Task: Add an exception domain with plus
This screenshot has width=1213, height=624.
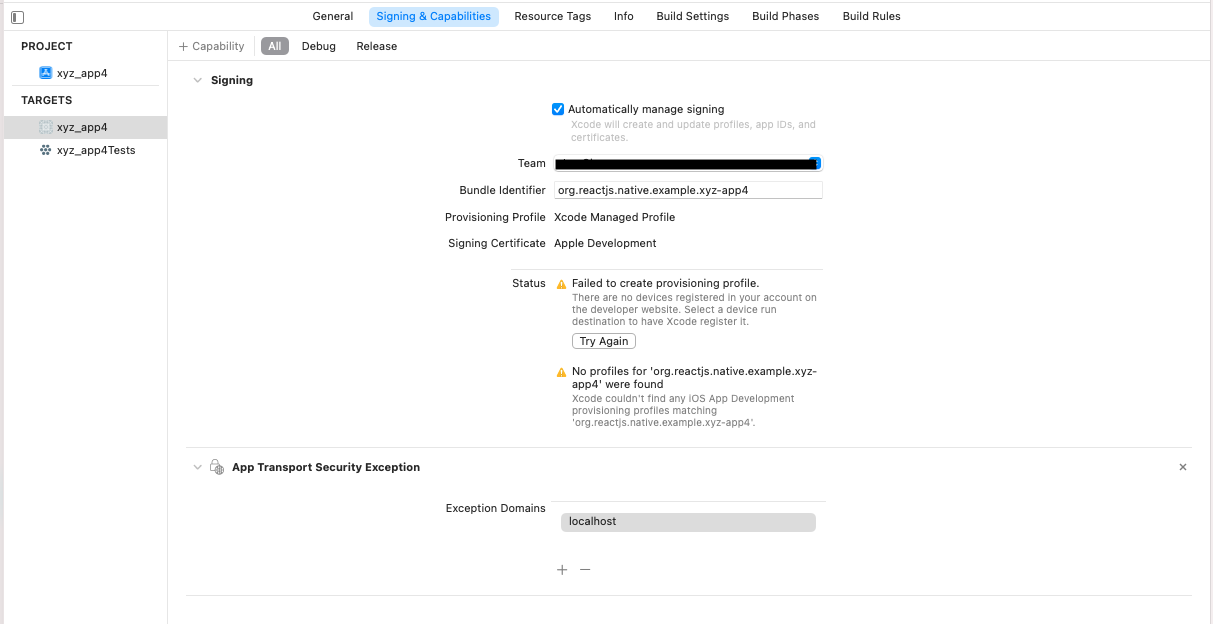Action: click(x=562, y=570)
